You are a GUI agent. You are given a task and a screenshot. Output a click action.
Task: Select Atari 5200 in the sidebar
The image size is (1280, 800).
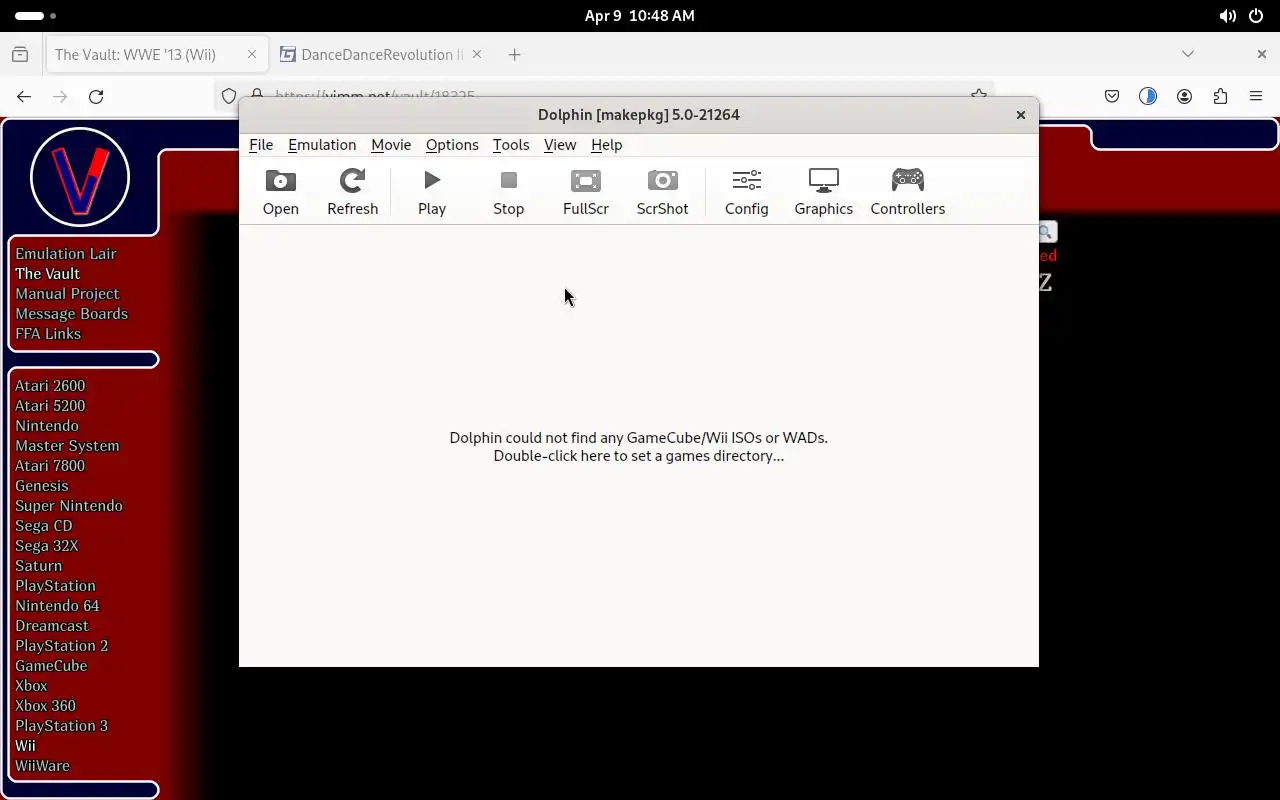pyautogui.click(x=50, y=406)
